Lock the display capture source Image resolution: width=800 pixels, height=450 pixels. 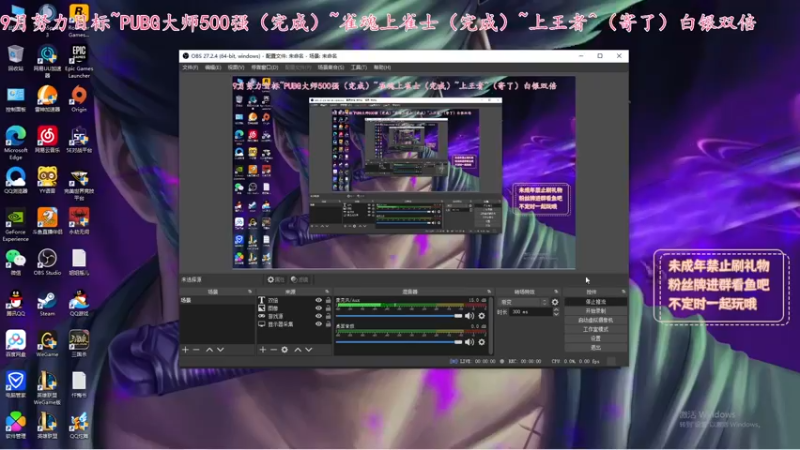pos(328,324)
